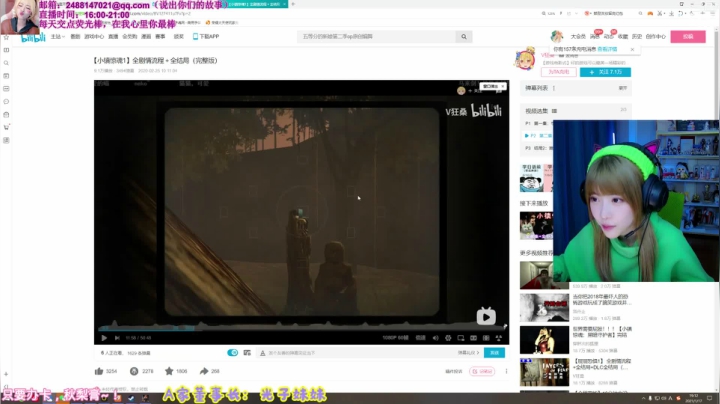Screen dimensions: 720x404
Task: Close the mini window popup in player
Action: point(503,86)
